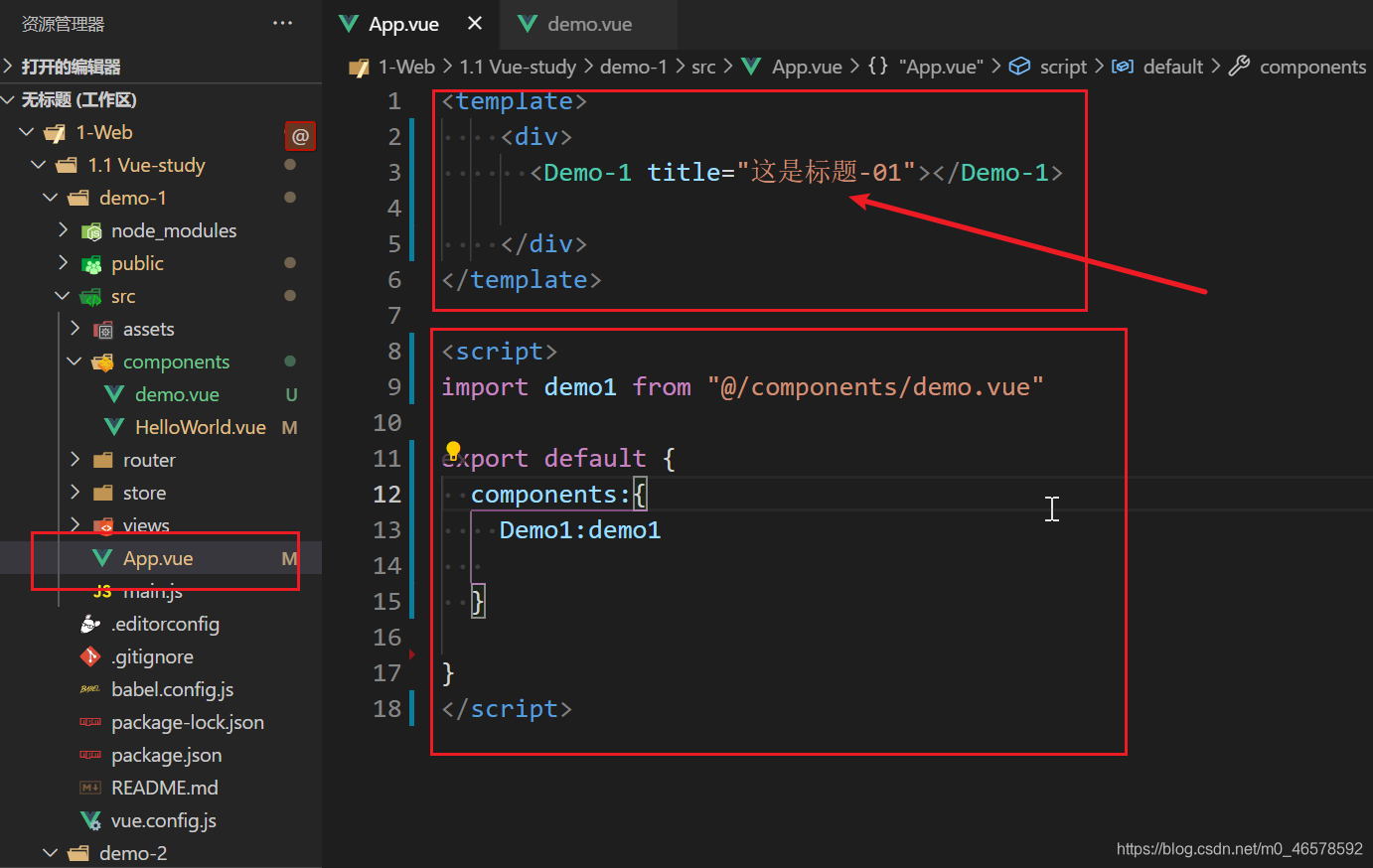
Task: Click line number 12 in the gutter
Action: (x=386, y=494)
